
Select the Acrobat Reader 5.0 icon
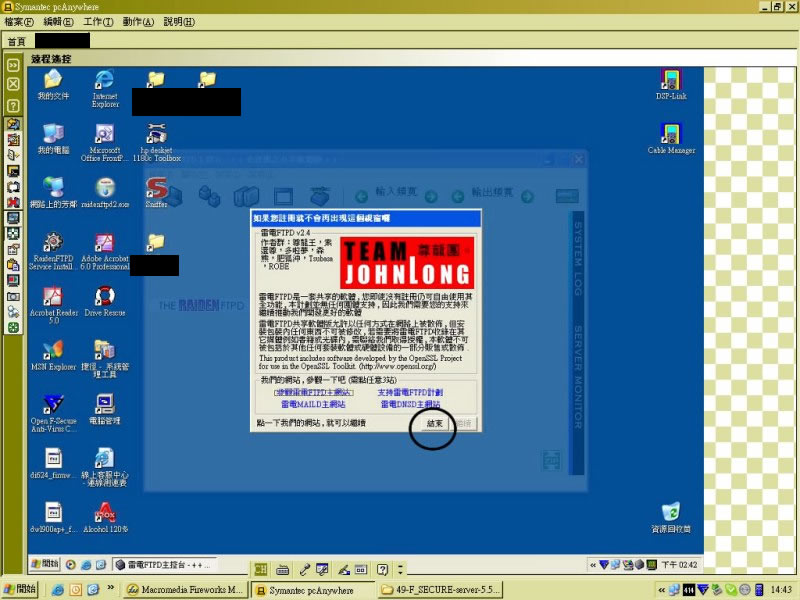pos(54,305)
